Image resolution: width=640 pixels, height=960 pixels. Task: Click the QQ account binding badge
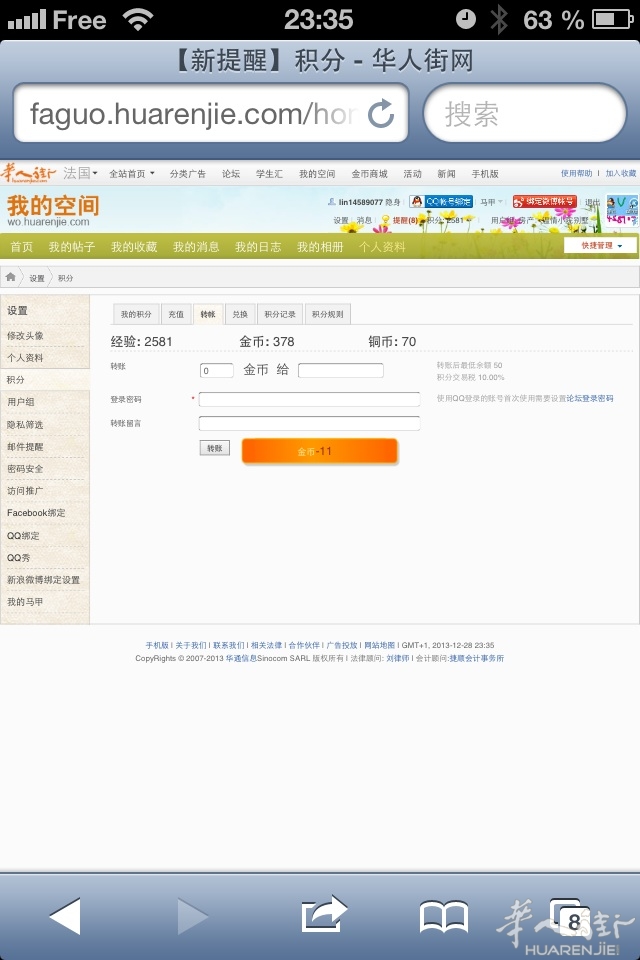pos(441,202)
